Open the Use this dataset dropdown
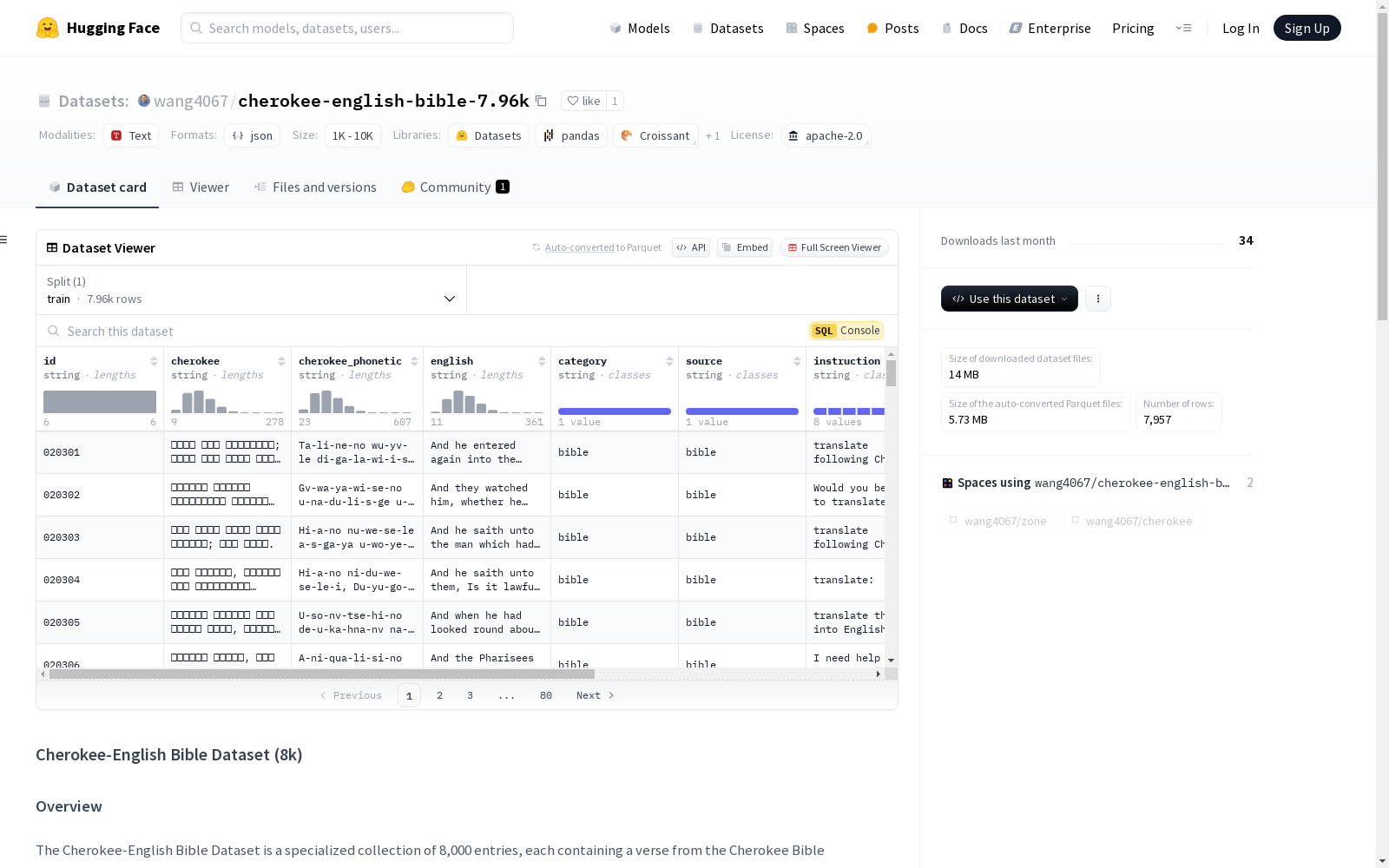The width and height of the screenshot is (1389, 868). (1010, 299)
